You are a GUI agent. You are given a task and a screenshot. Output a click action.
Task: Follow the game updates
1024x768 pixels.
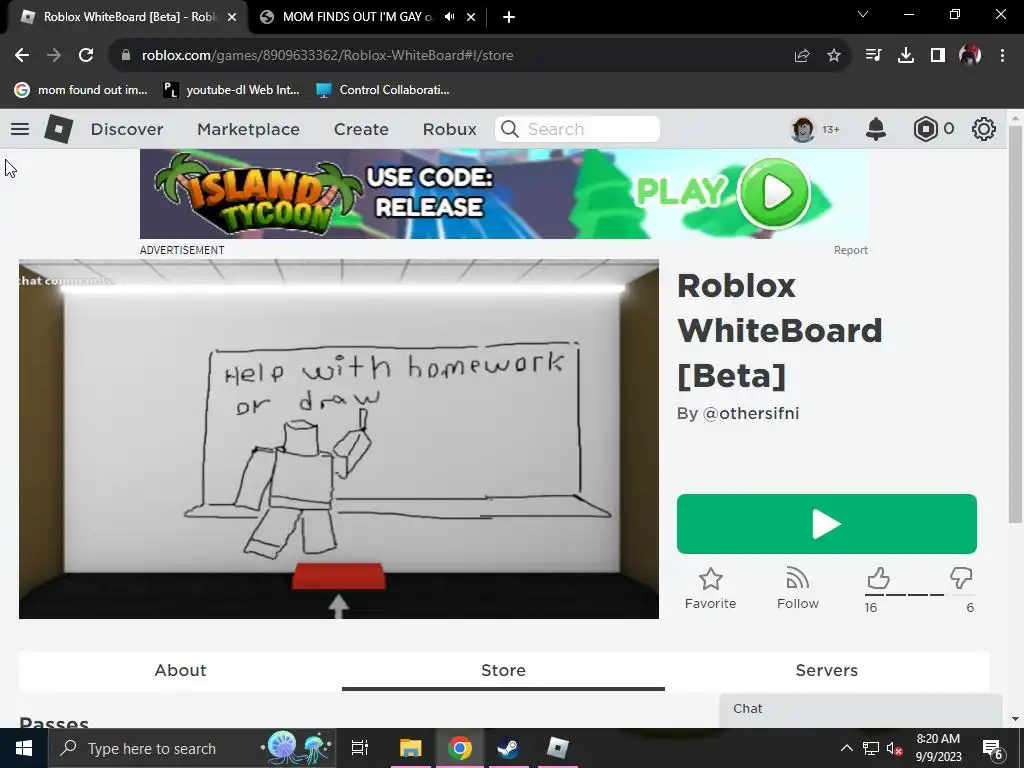[797, 588]
